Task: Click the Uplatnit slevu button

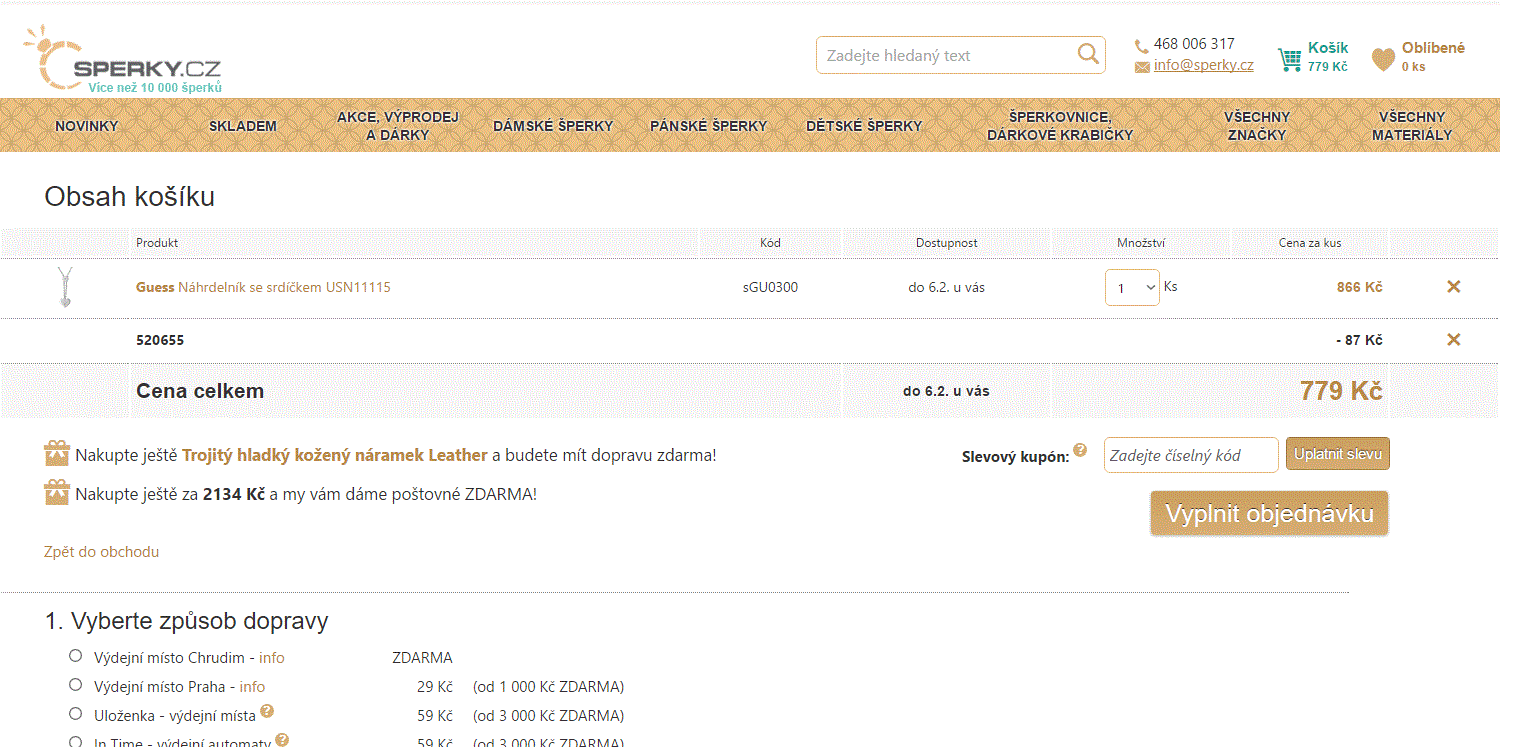Action: coord(1338,454)
